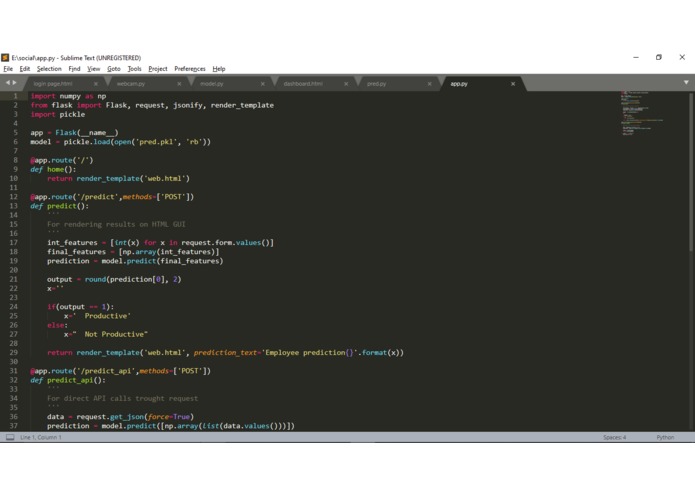Click line number 1 in gutter

coord(16,96)
